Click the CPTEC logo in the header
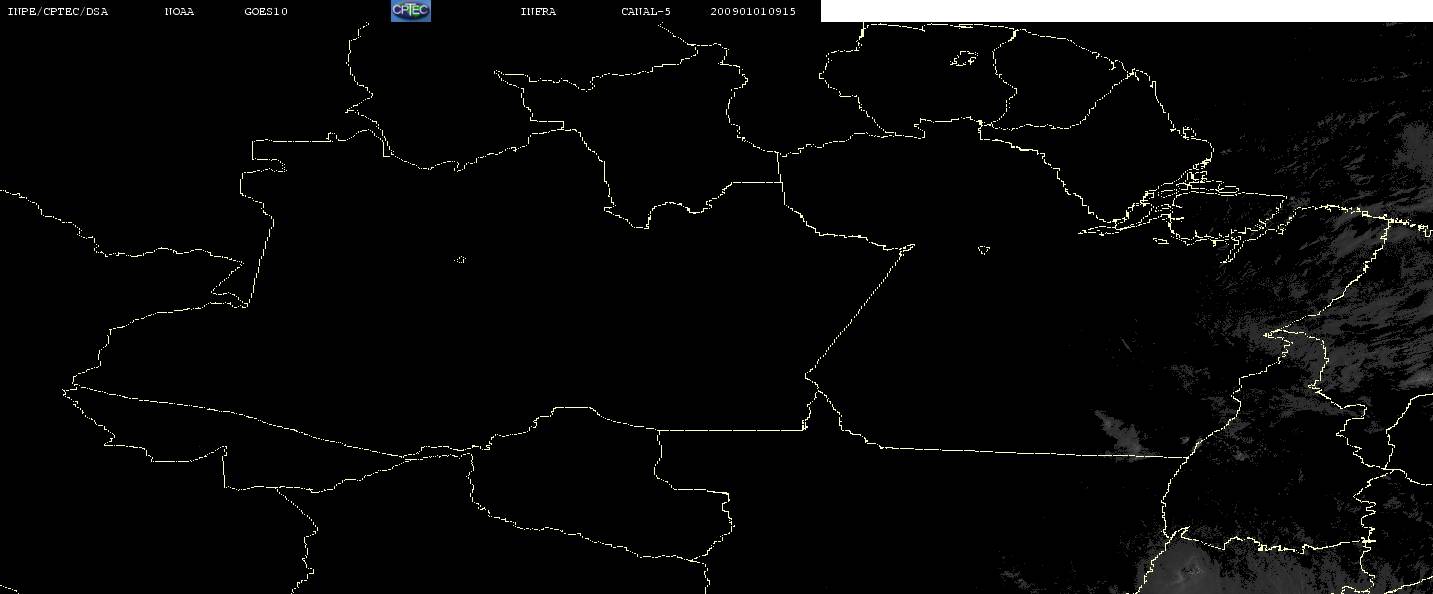 [x=410, y=11]
